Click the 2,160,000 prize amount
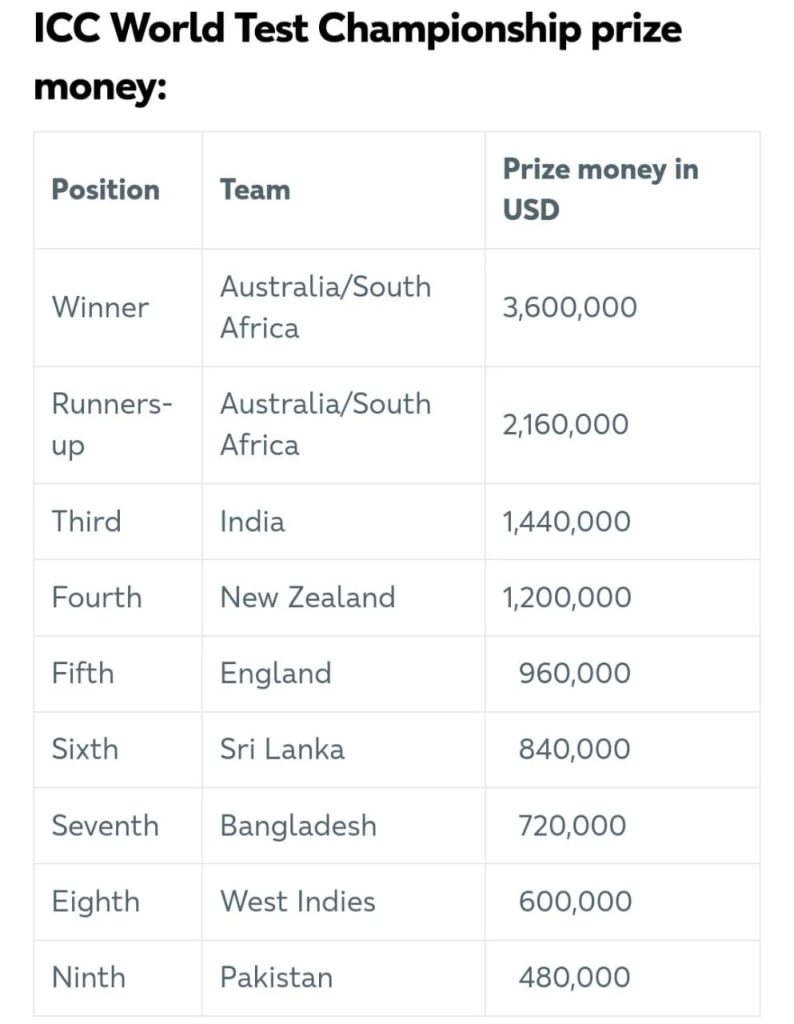The image size is (794, 1024). [x=565, y=425]
